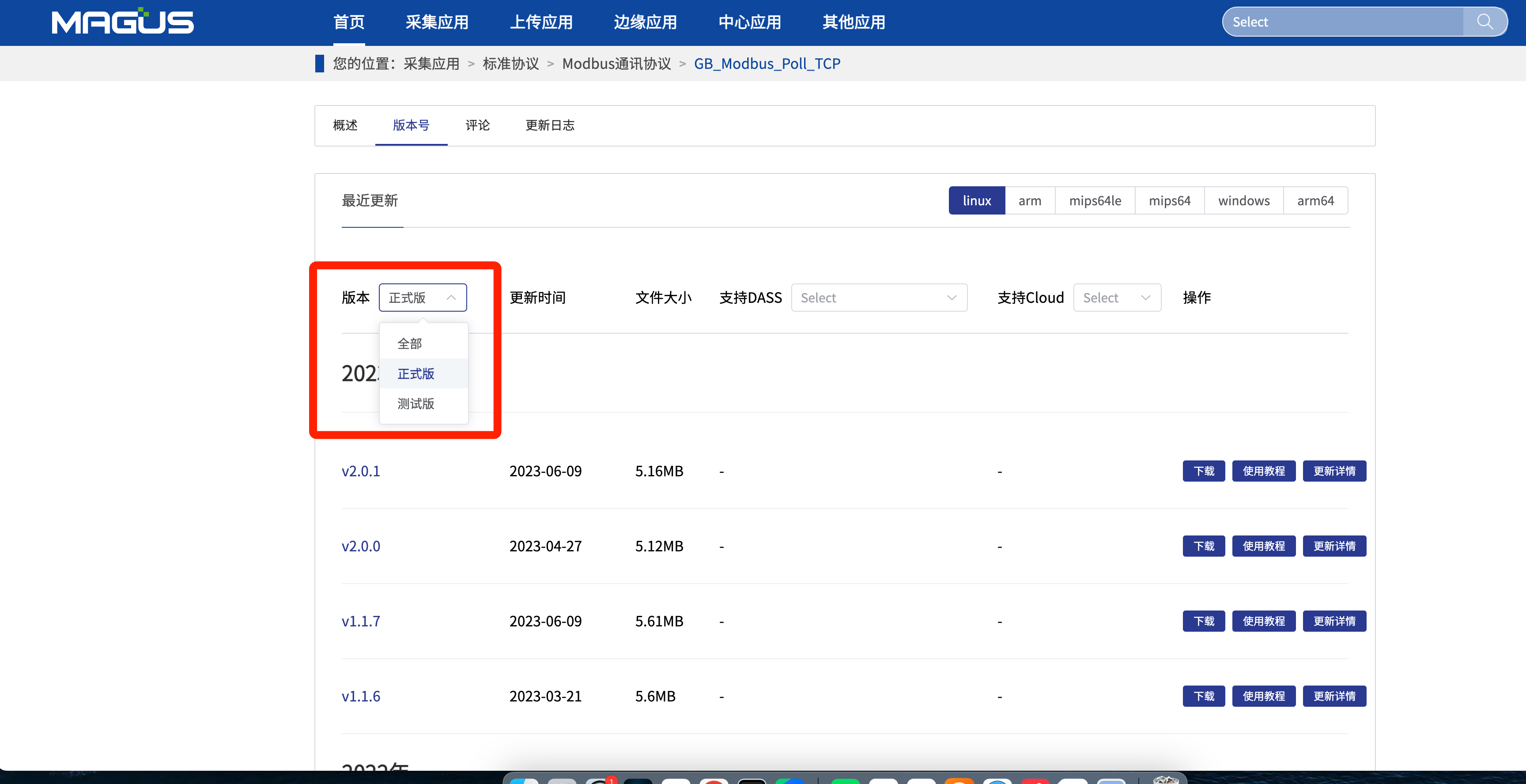Click the 5.12MB file size cell

click(x=659, y=546)
